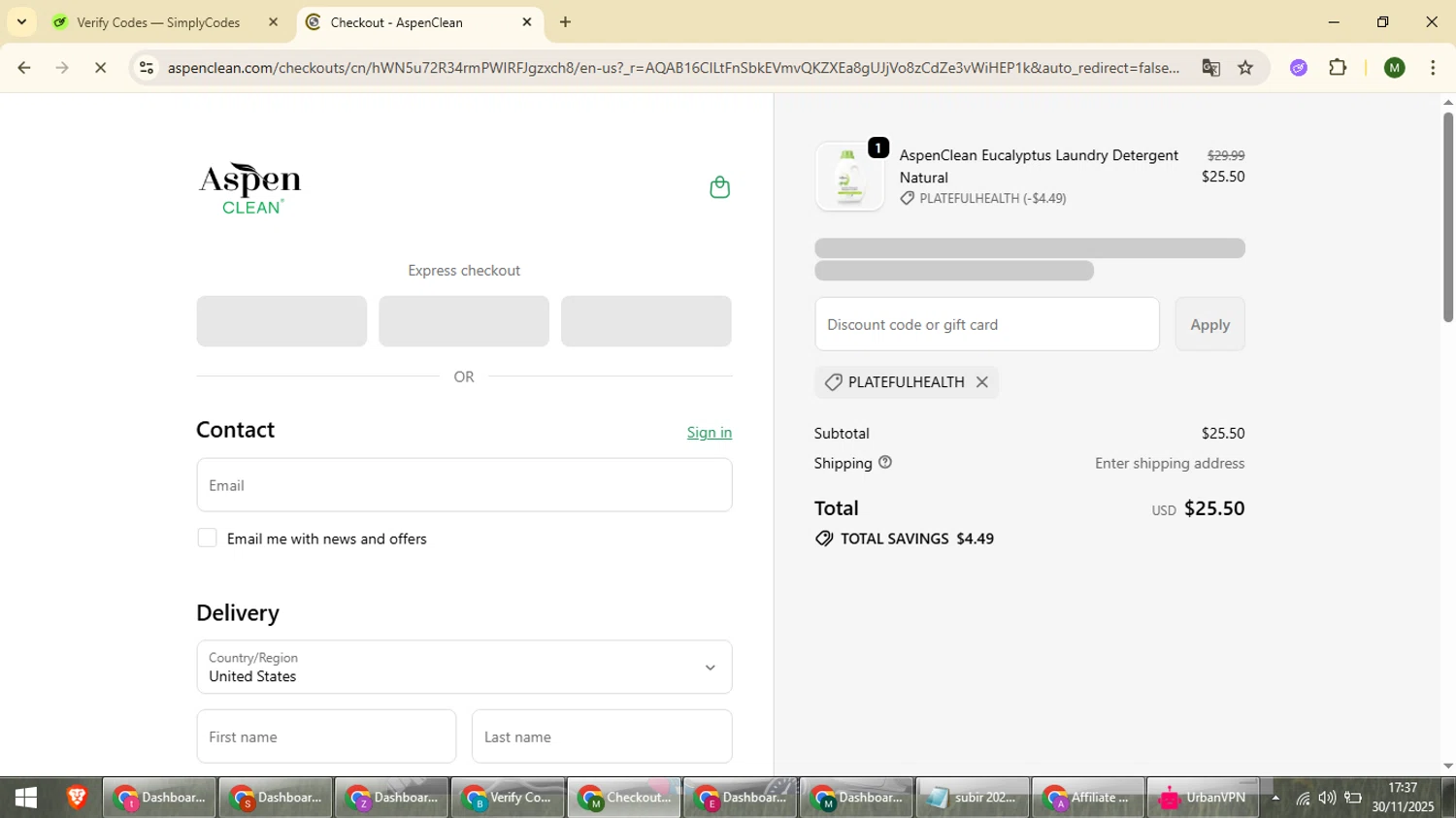Open the Affiliate taskbar window
Screen dimensions: 1456x818
(x=1087, y=798)
